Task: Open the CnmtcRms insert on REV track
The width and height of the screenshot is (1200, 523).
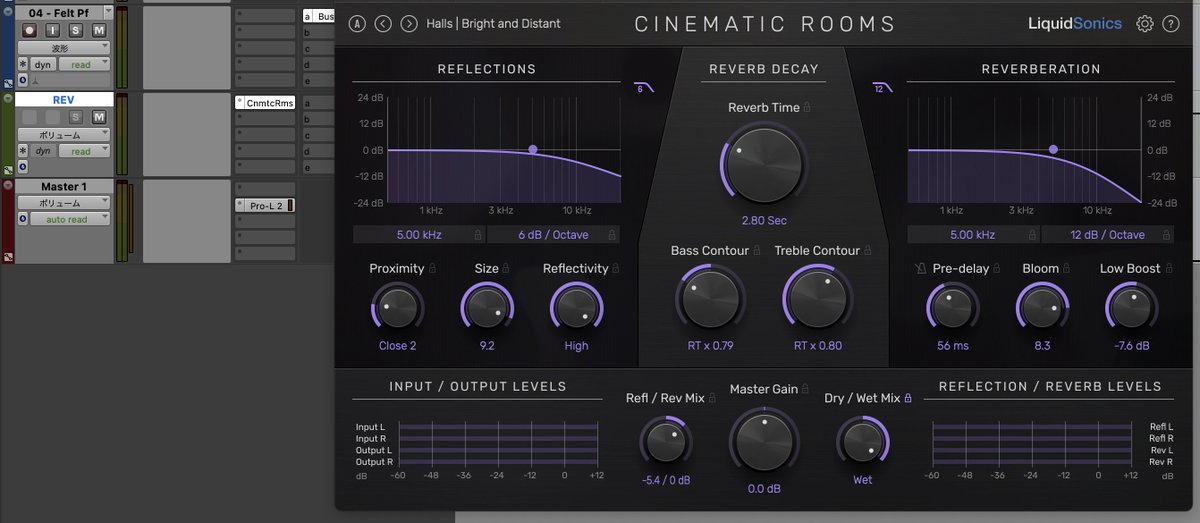Action: tap(265, 102)
